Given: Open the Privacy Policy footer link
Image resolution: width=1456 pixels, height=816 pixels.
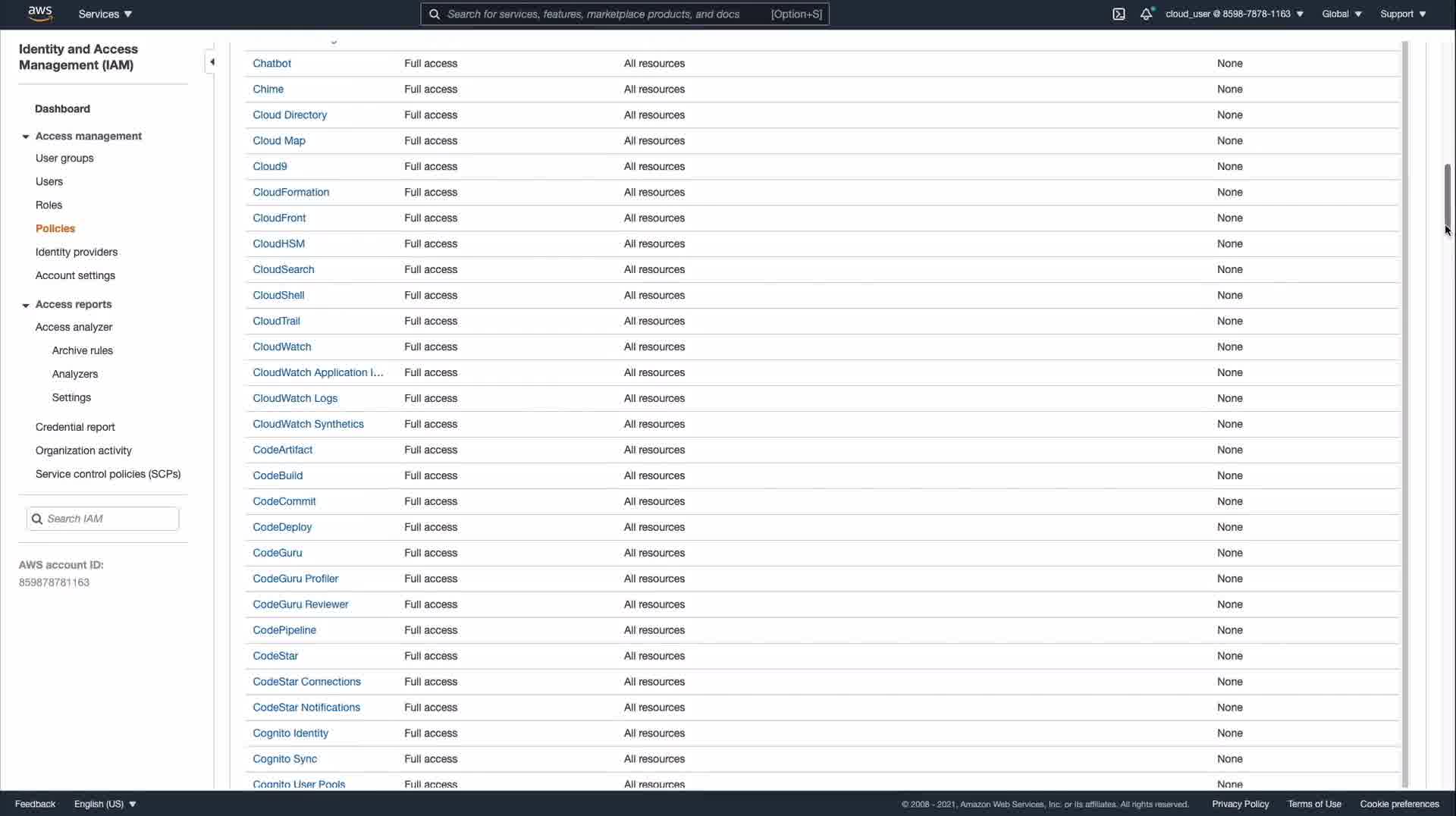Looking at the screenshot, I should tap(1240, 804).
